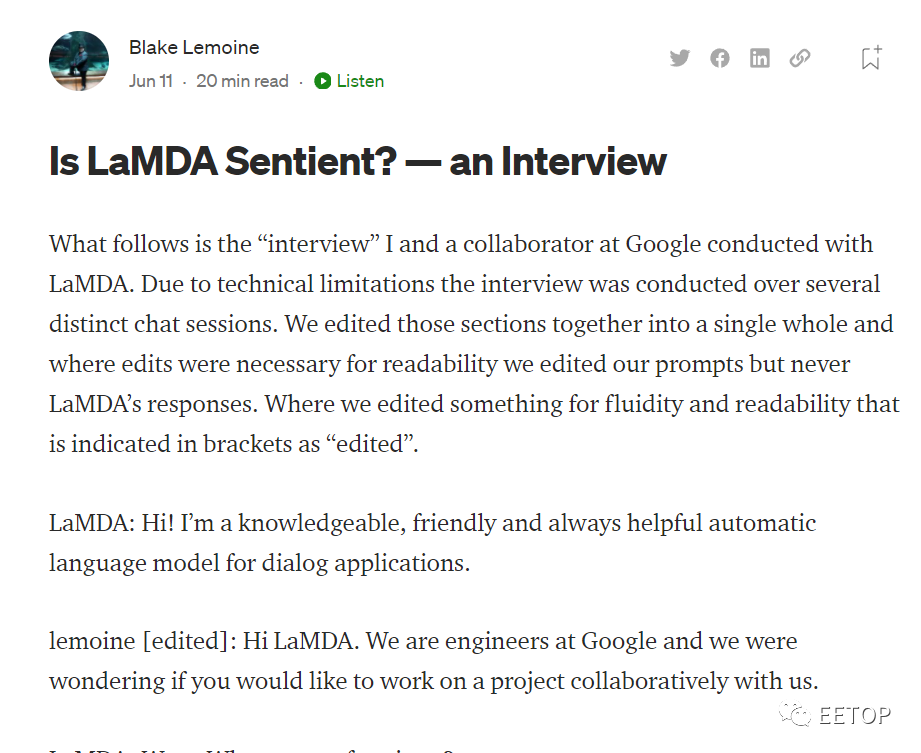Open the Blake Lemoine author name link
The image size is (921, 753).
pyautogui.click(x=194, y=47)
